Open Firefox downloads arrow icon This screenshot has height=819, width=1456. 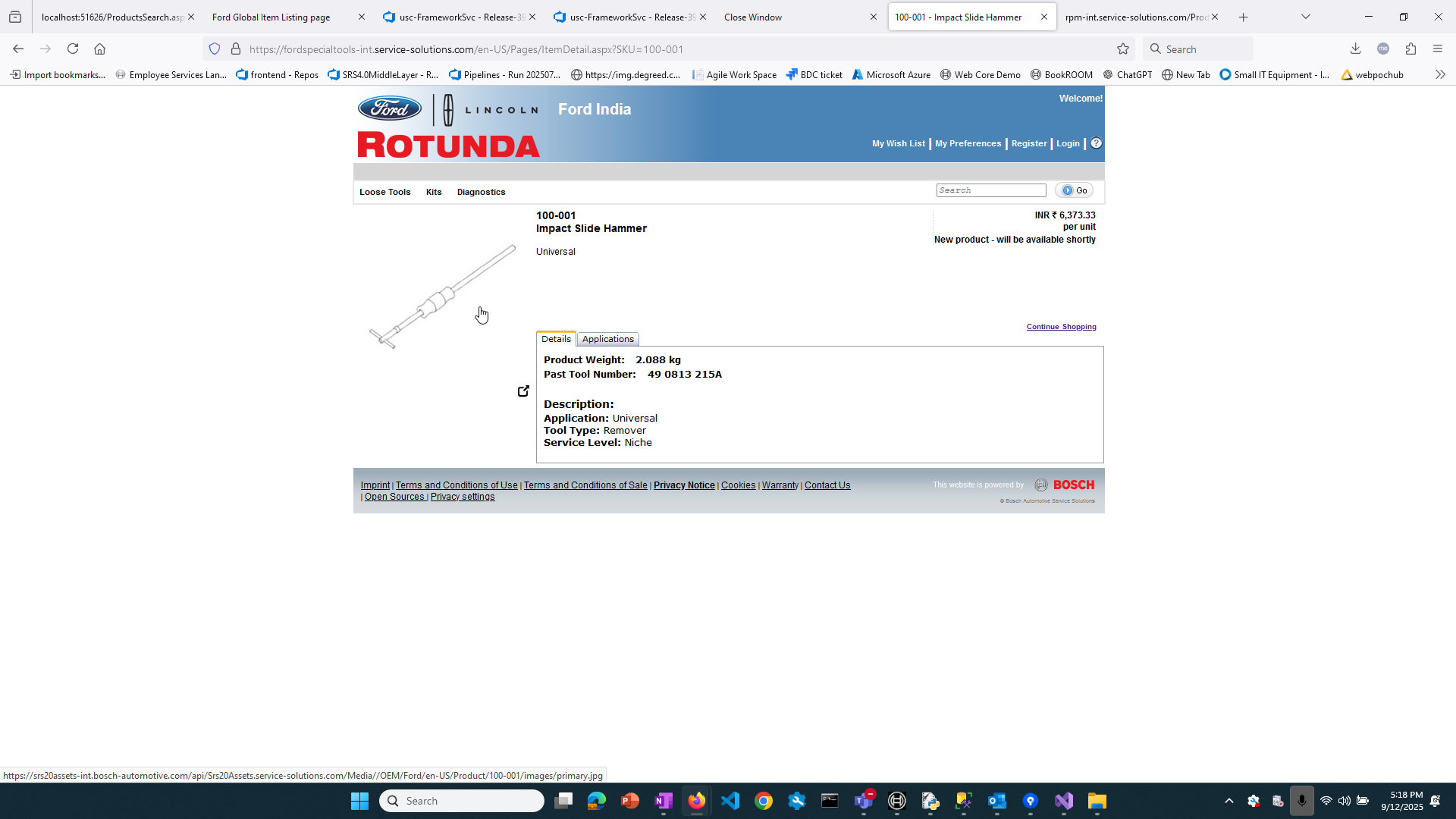pyautogui.click(x=1355, y=49)
